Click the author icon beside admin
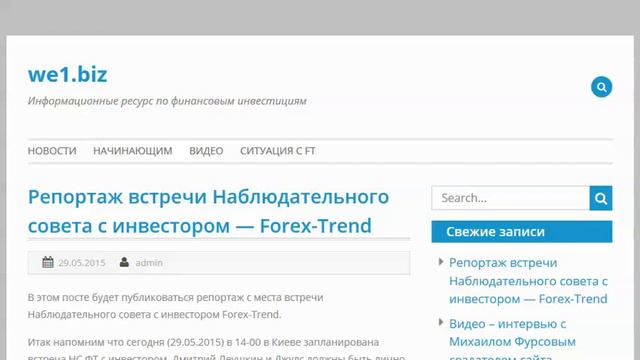The image size is (640, 360). coord(124,262)
